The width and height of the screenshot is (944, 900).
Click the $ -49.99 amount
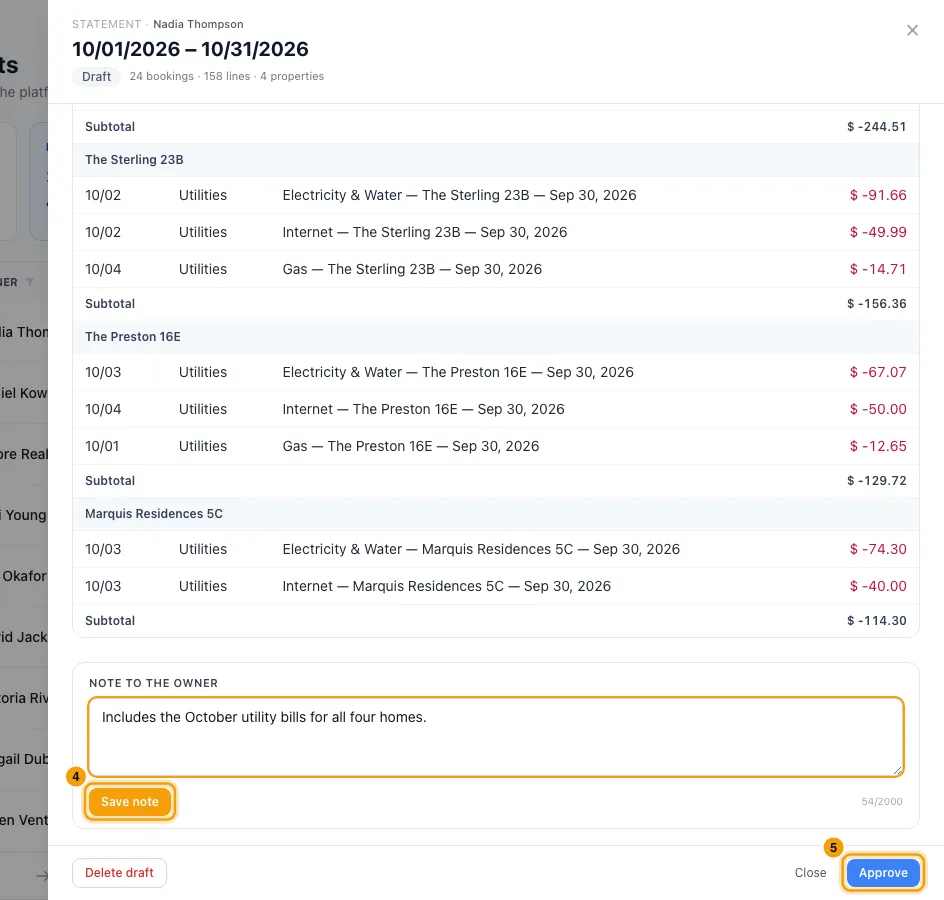click(878, 232)
